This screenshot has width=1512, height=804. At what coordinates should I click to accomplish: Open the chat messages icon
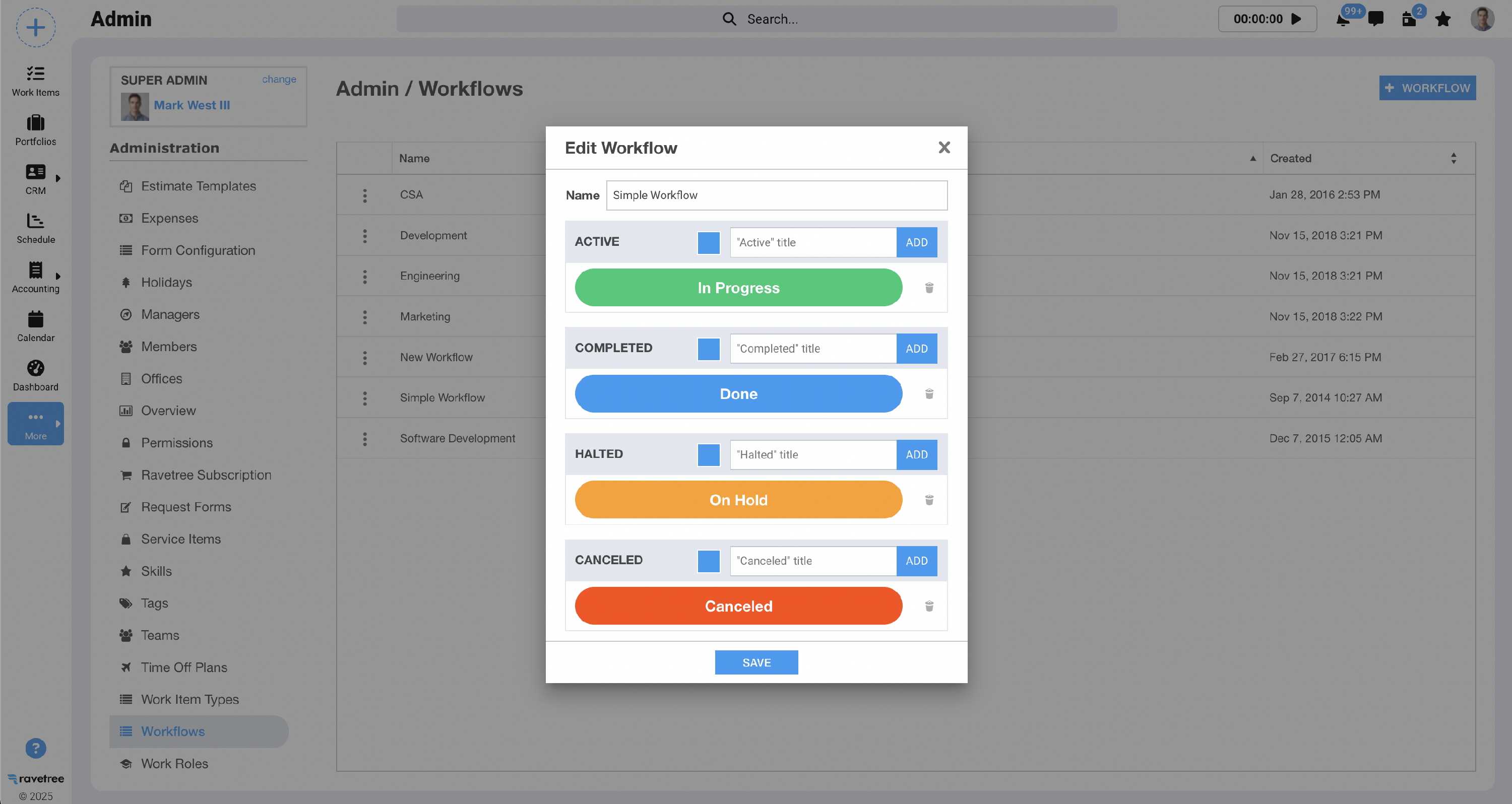1375,19
